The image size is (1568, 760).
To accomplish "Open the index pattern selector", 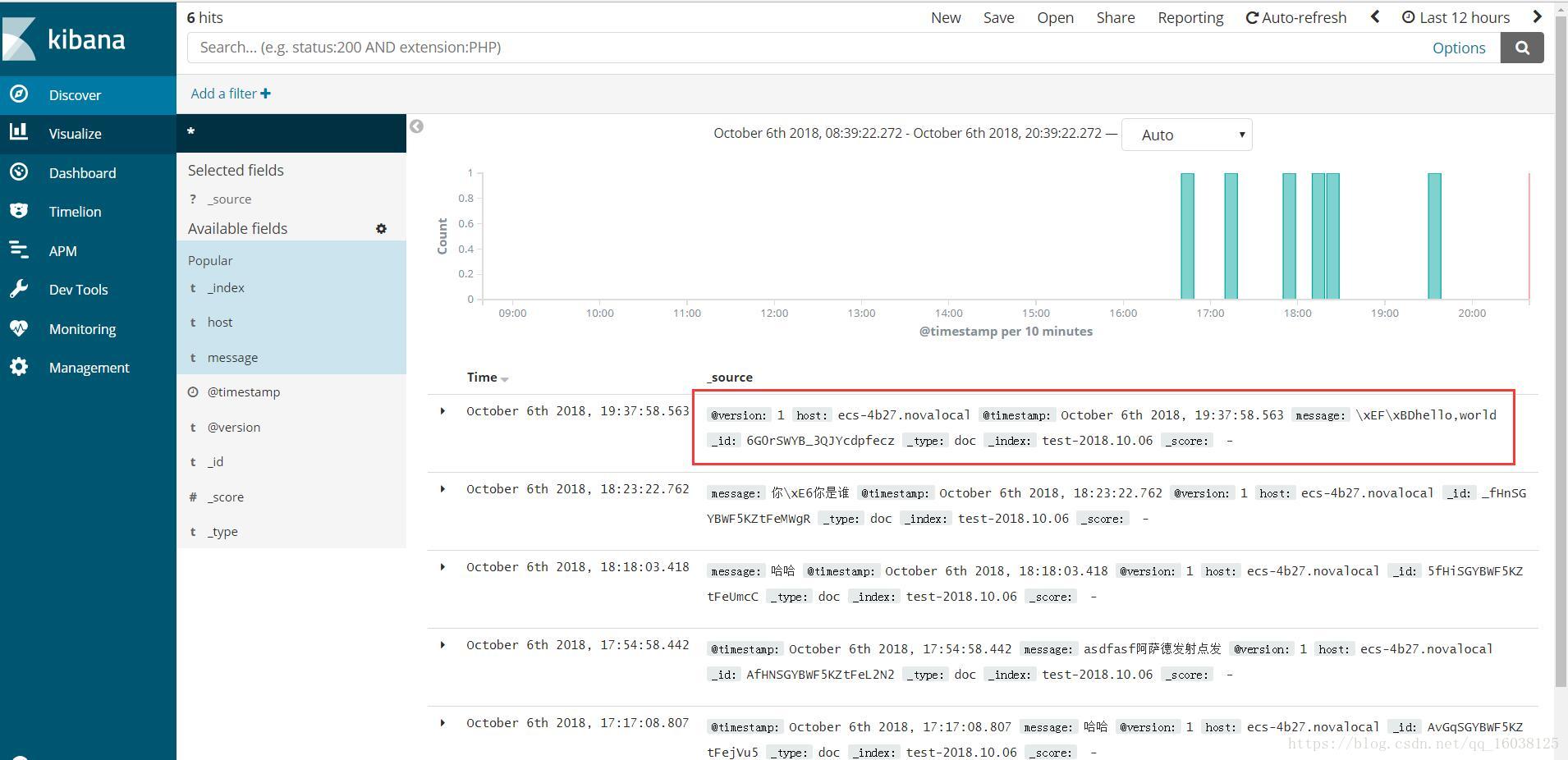I will (291, 133).
